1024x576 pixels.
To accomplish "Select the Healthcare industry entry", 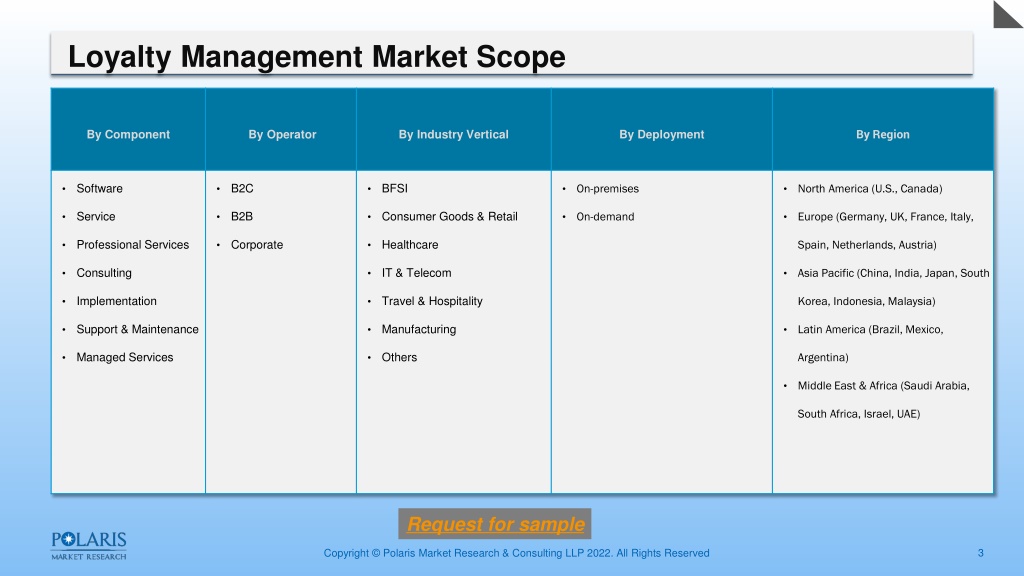I will coord(409,245).
